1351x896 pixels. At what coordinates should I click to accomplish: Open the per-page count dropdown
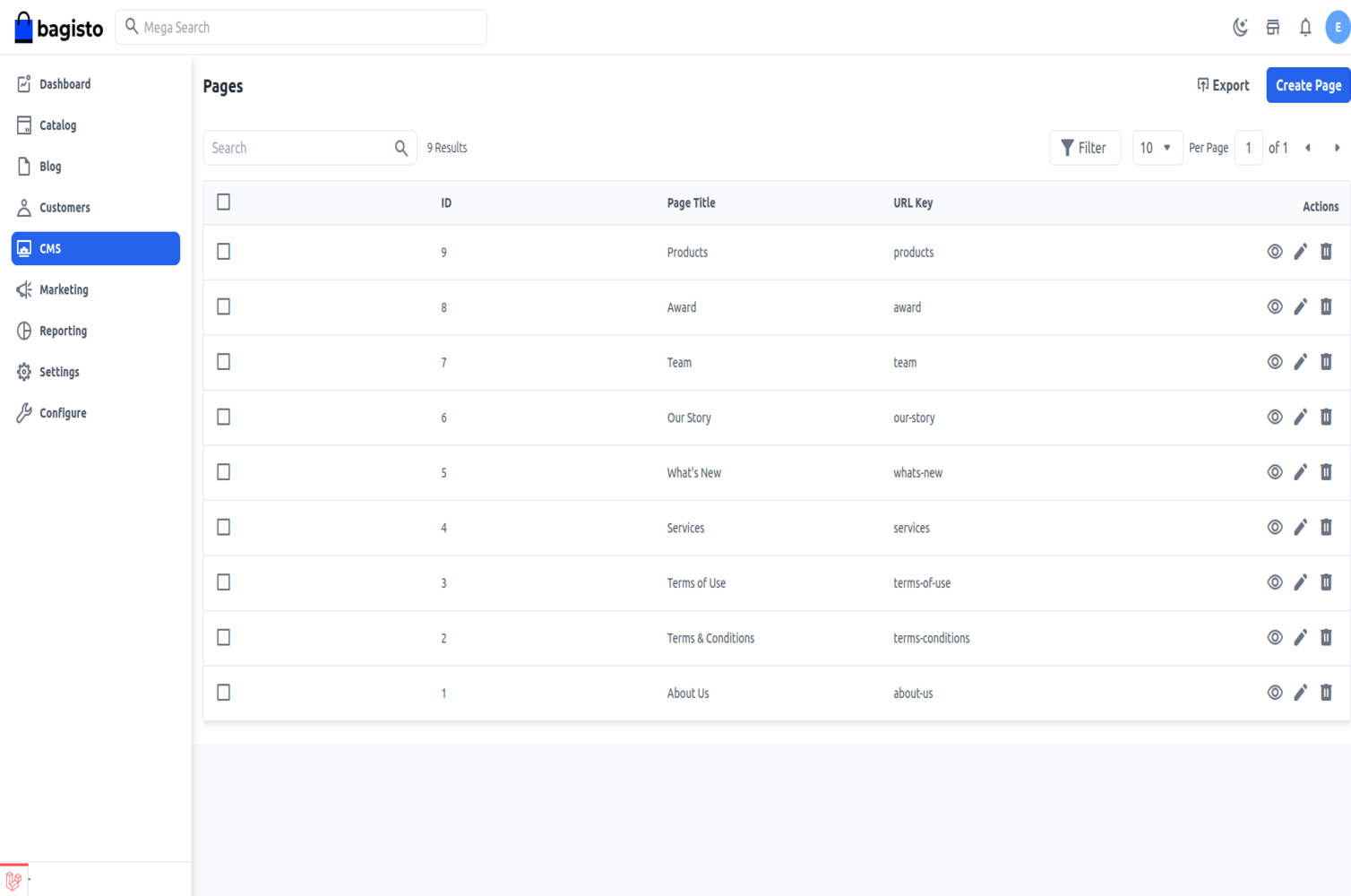1156,148
